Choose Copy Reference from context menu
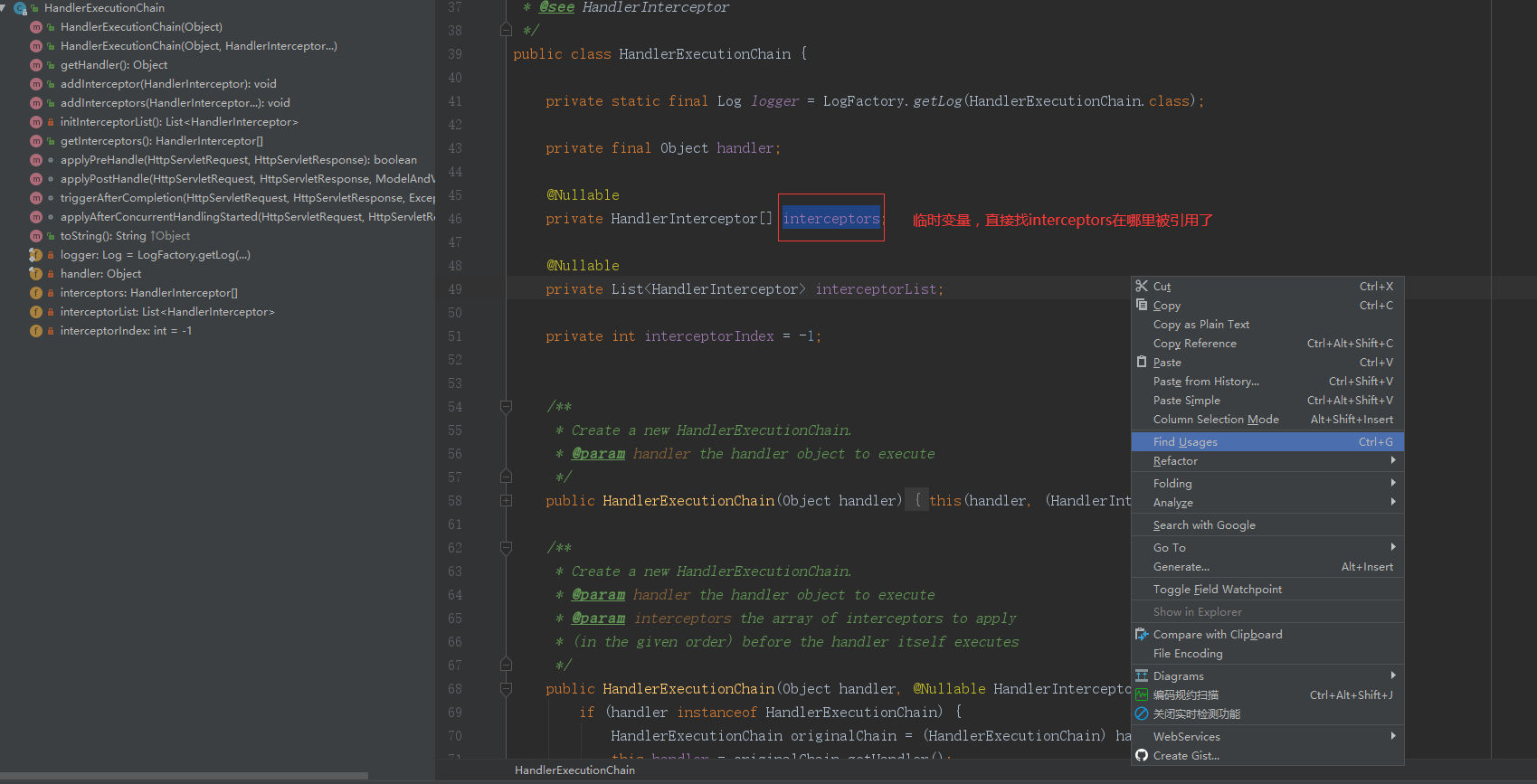Viewport: 1537px width, 784px height. [1267, 344]
